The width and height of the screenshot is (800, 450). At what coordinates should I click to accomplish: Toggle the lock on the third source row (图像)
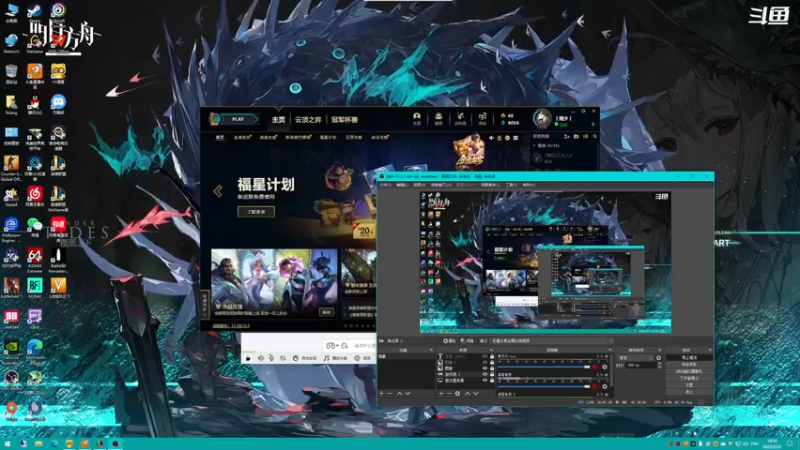492,368
